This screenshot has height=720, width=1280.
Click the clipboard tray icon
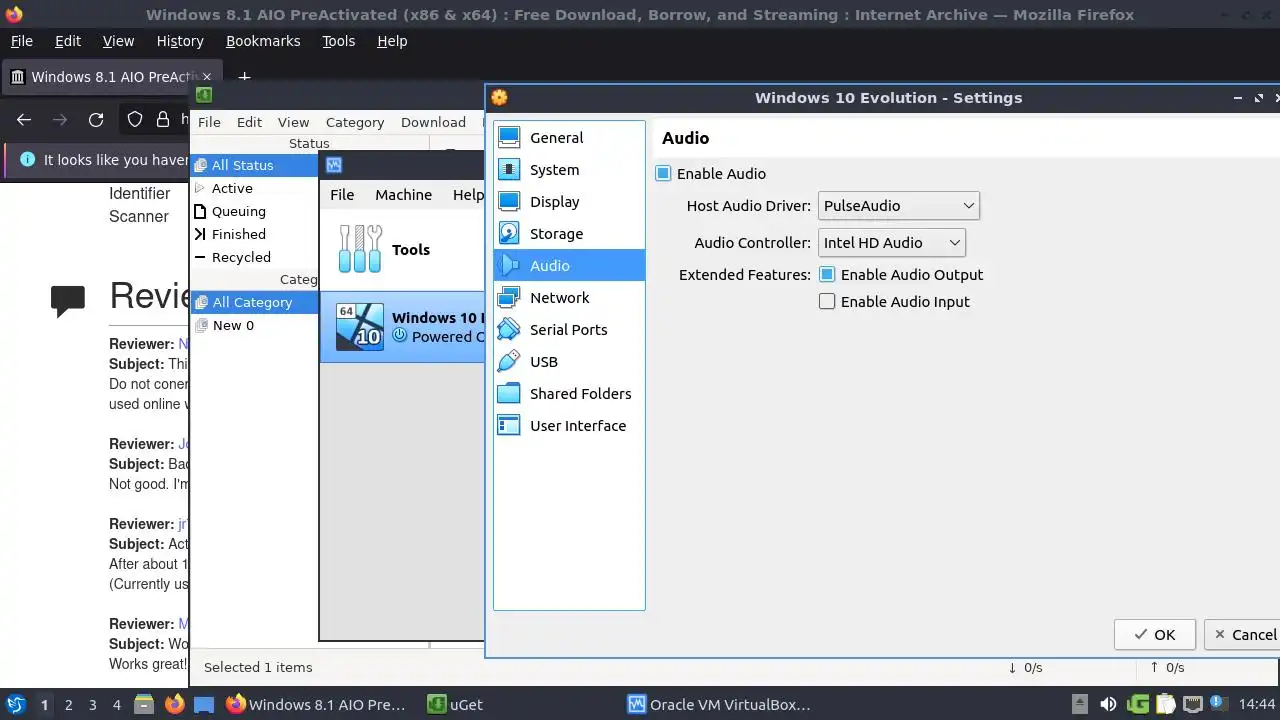click(1166, 704)
